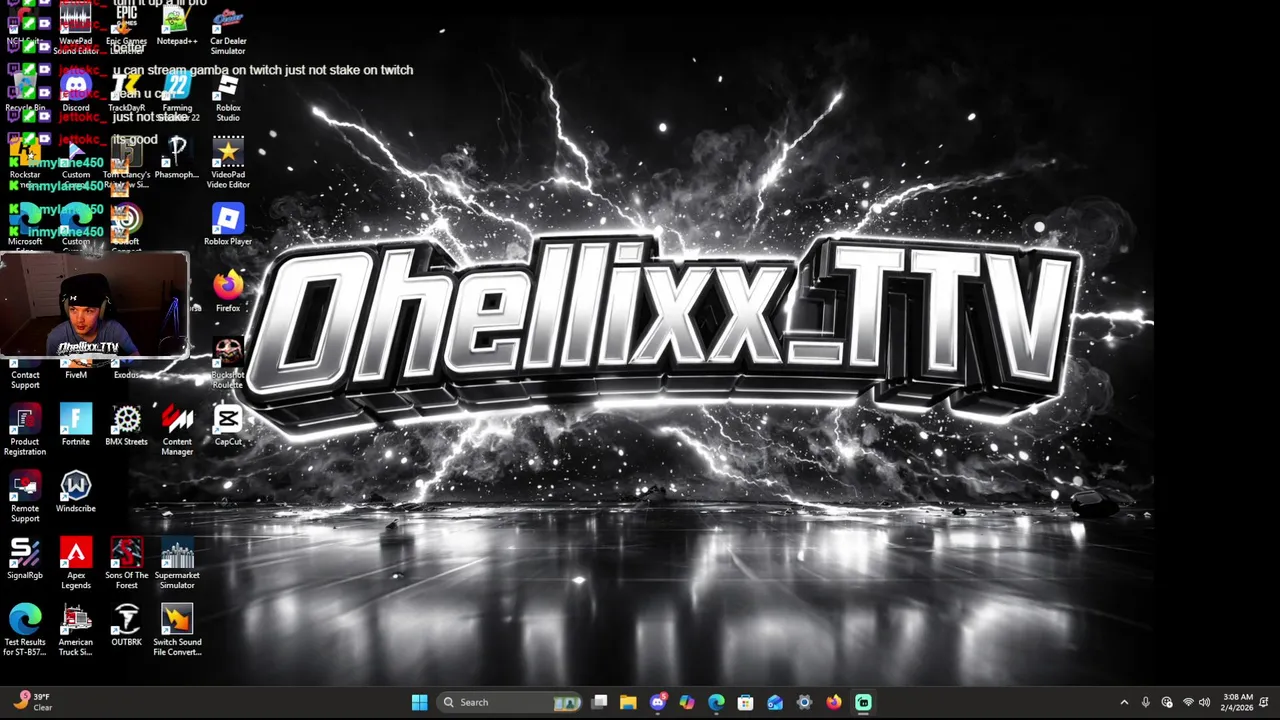Launch Phasmophobia desktop shortcut
The height and width of the screenshot is (720, 1280).
(x=177, y=158)
